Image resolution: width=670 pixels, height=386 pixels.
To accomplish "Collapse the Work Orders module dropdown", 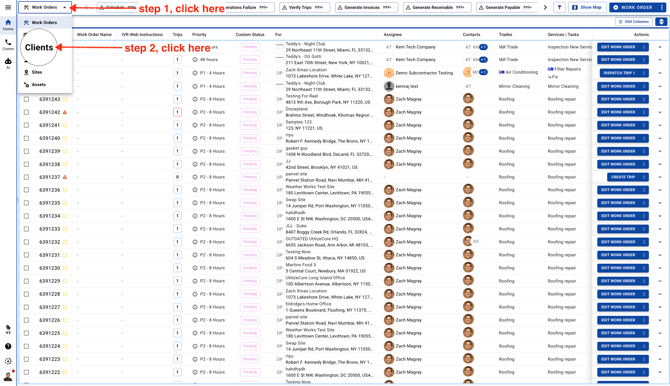I will [45, 7].
